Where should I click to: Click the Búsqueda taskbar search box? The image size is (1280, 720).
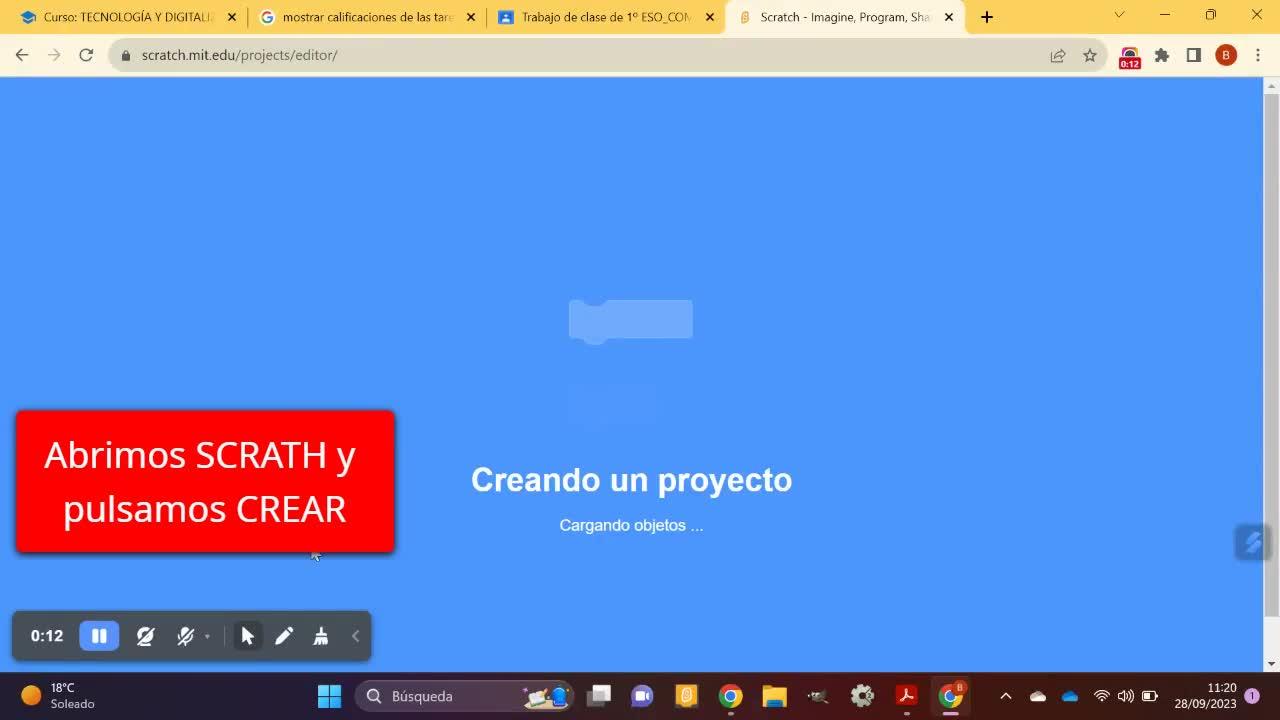[x=465, y=696]
